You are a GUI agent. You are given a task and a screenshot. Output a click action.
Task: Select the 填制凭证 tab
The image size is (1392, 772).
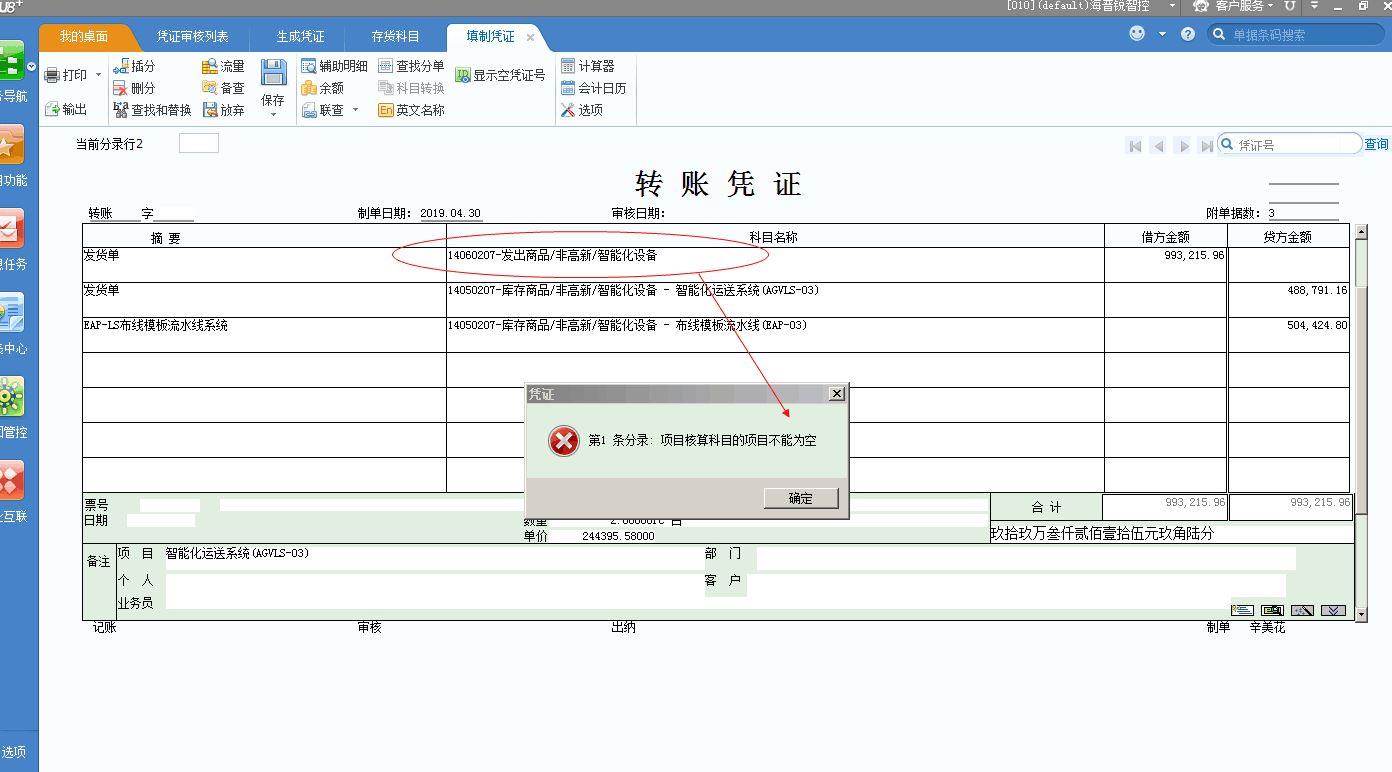click(x=490, y=36)
